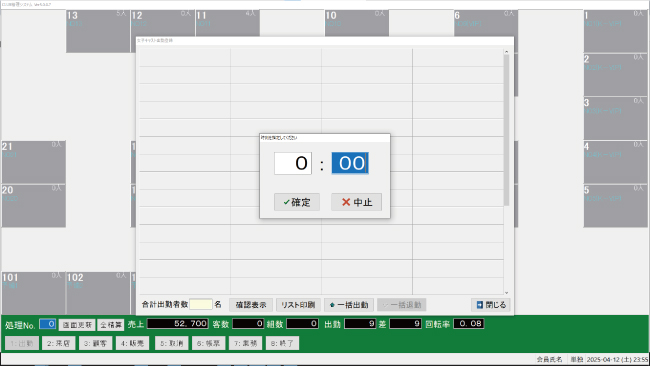Click 一括出勤 bulk clock-in button
650x366 pixels.
click(349, 305)
